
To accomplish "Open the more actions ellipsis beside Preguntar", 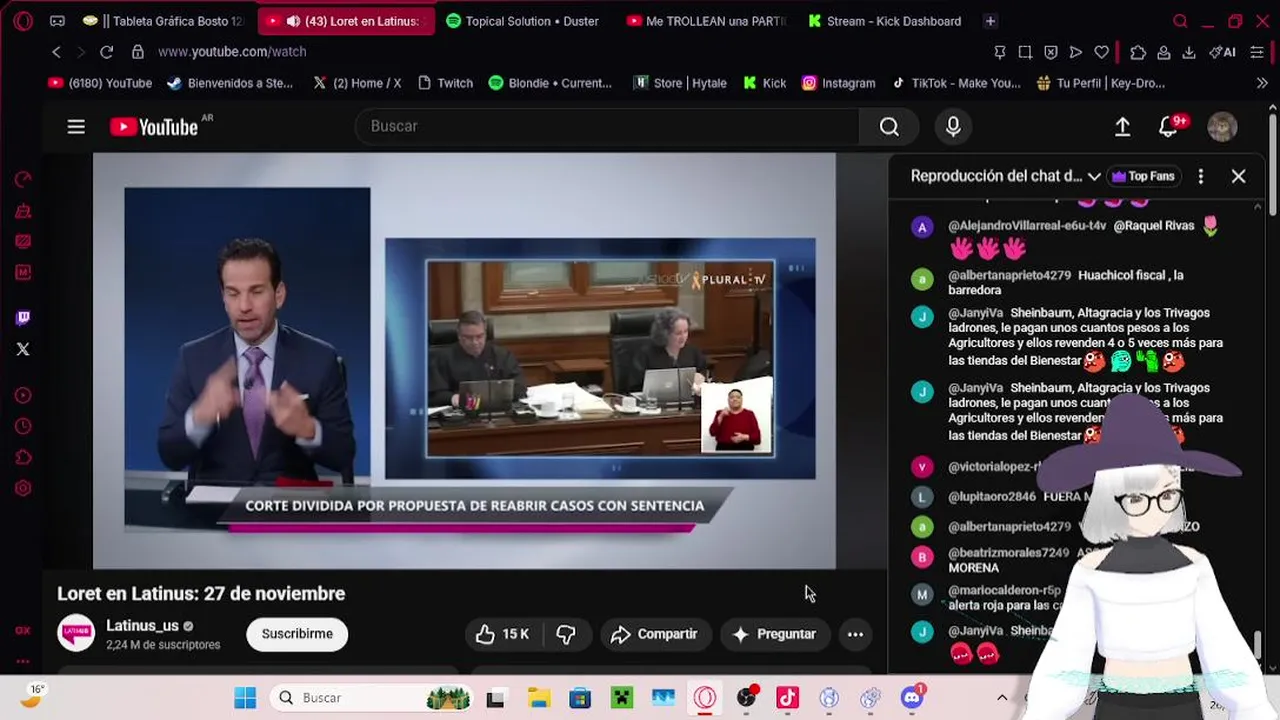I will coord(855,634).
